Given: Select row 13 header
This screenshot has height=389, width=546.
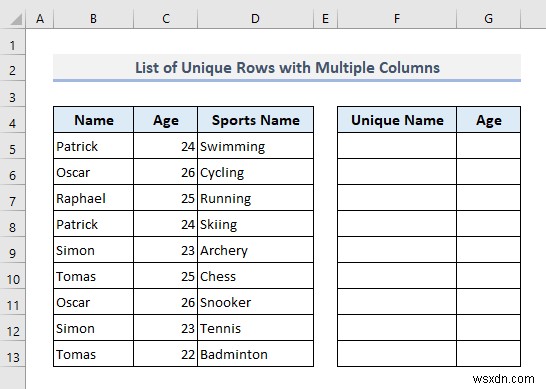Looking at the screenshot, I should point(13,354).
